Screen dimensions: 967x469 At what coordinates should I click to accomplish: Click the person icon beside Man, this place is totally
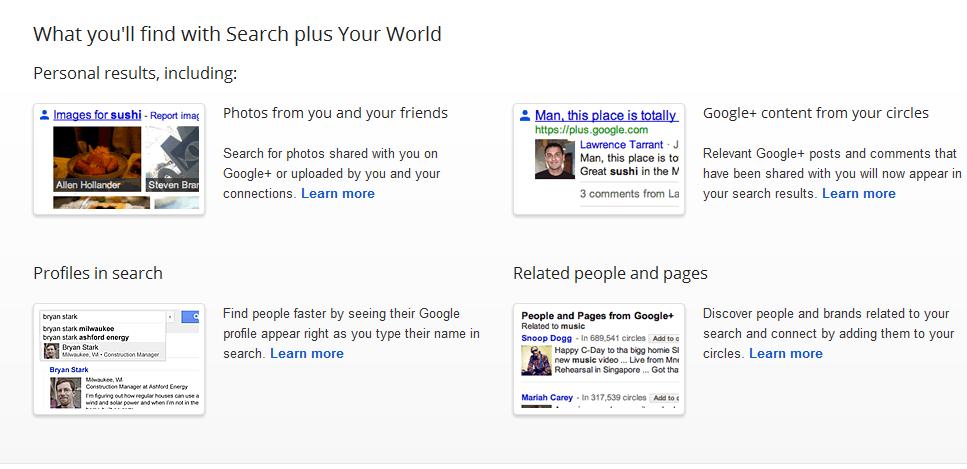(x=525, y=115)
